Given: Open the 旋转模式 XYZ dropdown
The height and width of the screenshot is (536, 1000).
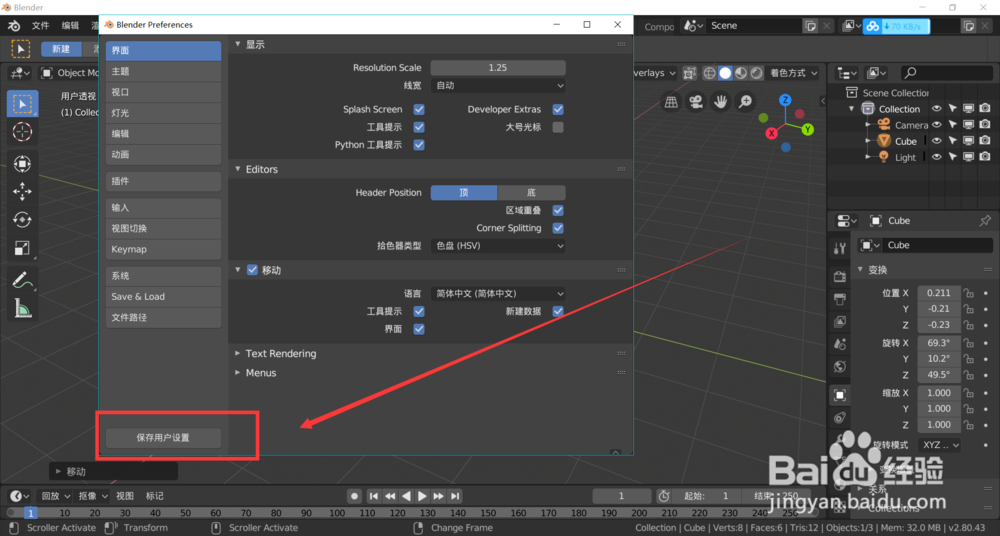Looking at the screenshot, I should click(x=939, y=445).
